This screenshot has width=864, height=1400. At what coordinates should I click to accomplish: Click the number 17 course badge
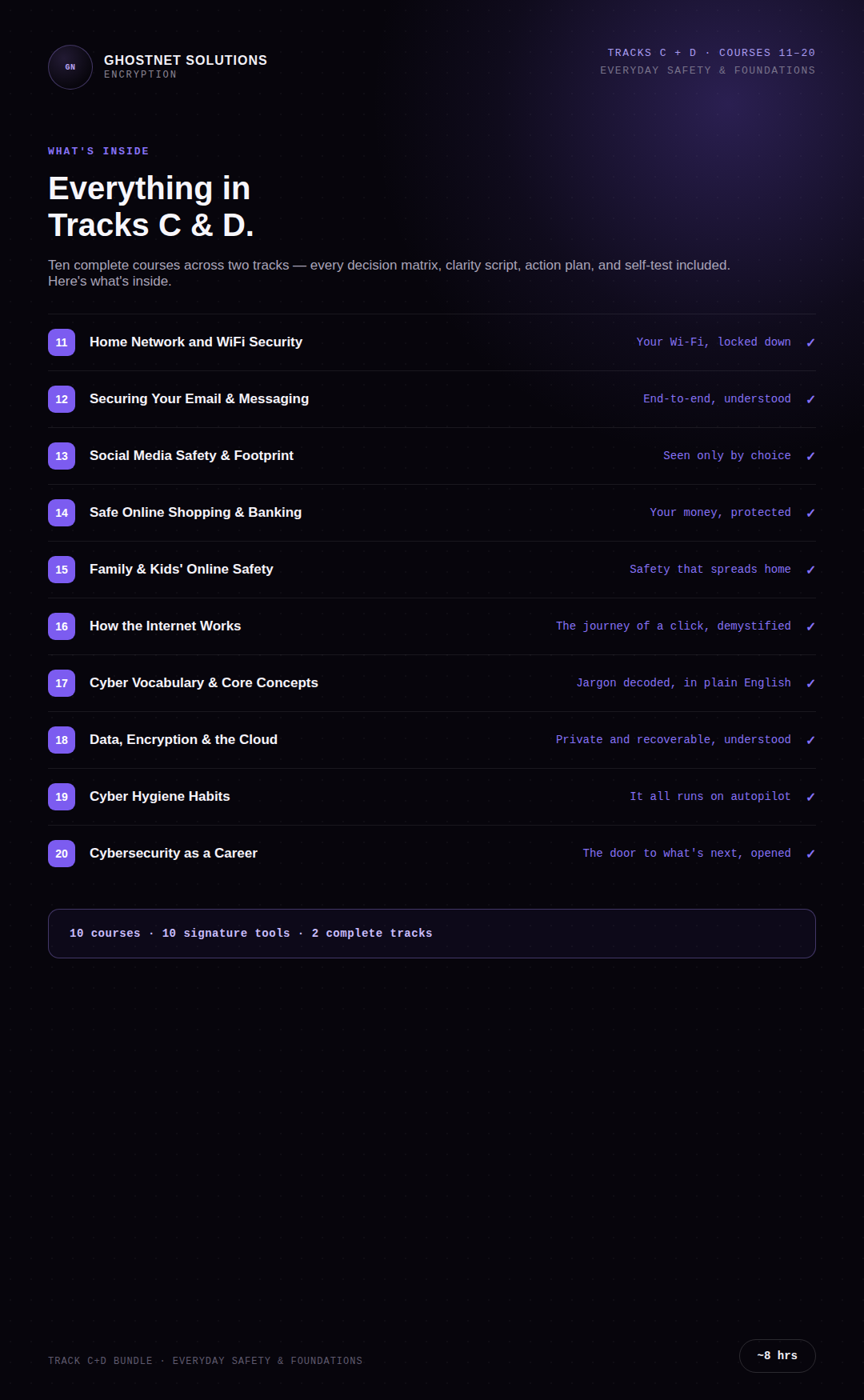click(62, 683)
